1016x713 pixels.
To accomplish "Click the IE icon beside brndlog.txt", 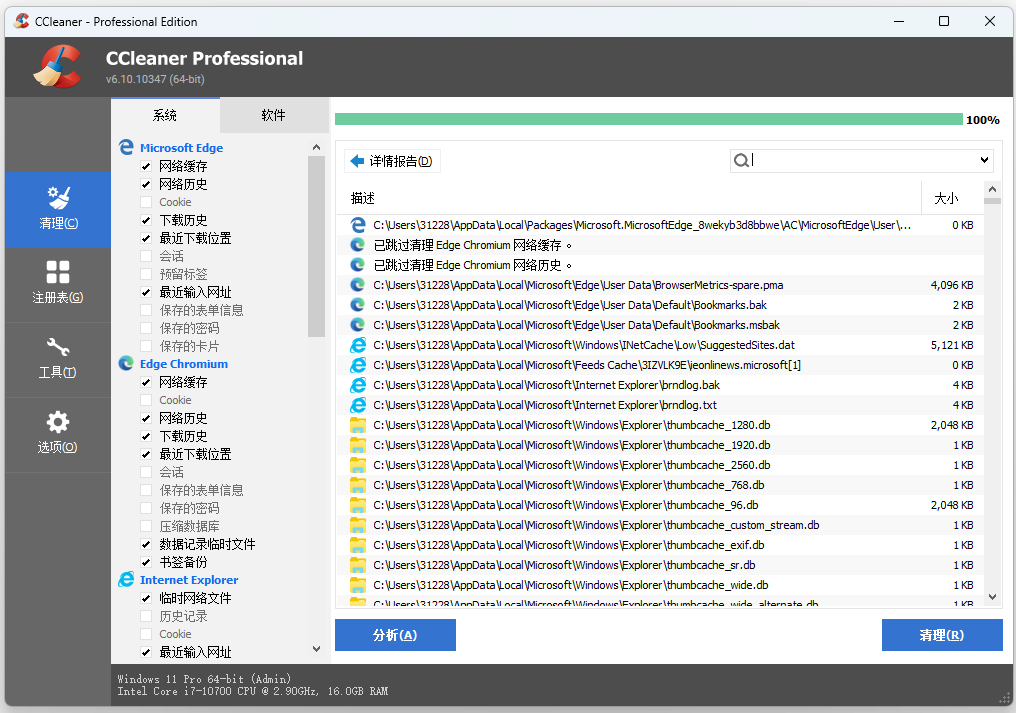I will pyautogui.click(x=358, y=406).
